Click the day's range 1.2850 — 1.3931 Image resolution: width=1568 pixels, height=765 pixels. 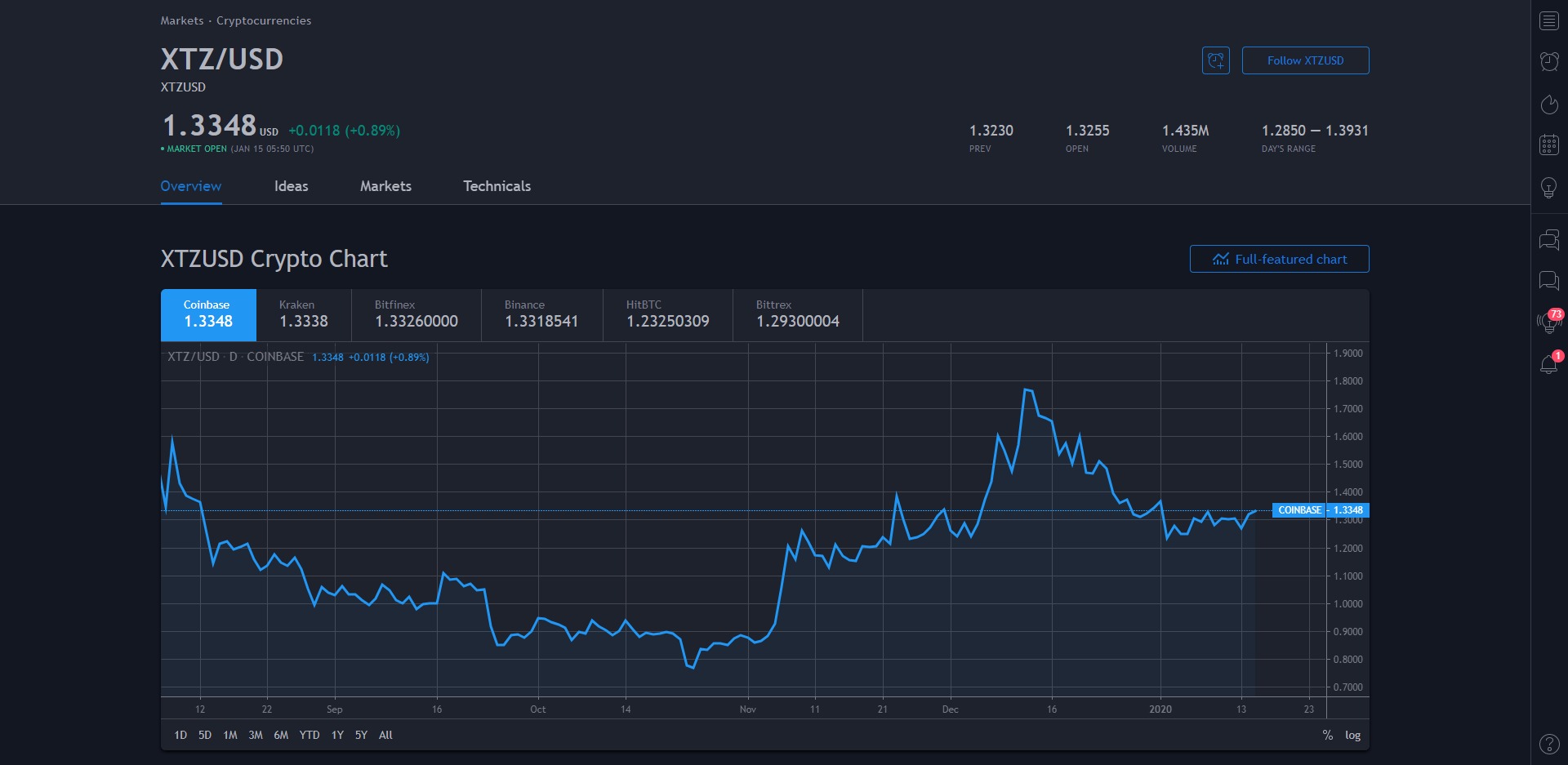[1315, 131]
